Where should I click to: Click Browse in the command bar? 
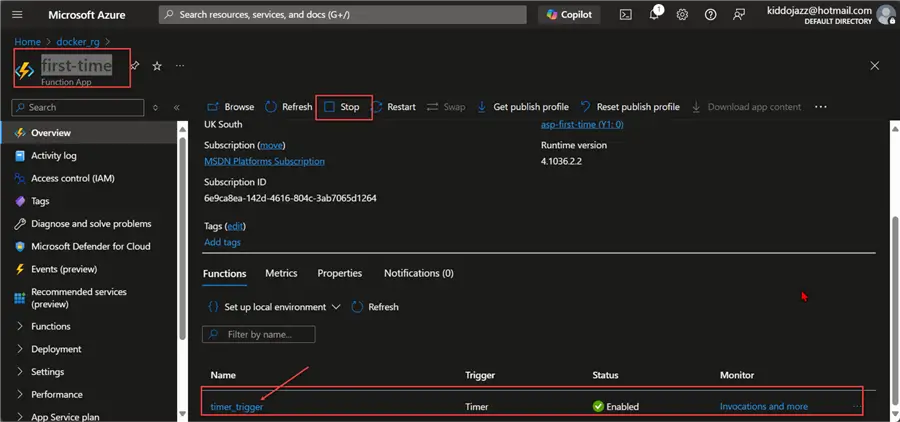(231, 107)
